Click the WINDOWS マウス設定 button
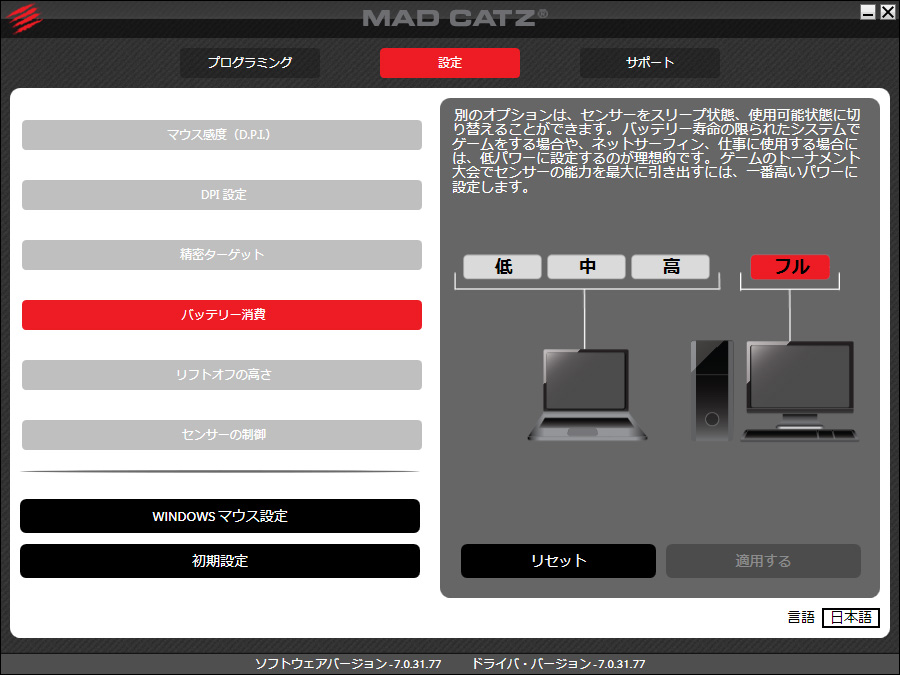 [x=220, y=516]
